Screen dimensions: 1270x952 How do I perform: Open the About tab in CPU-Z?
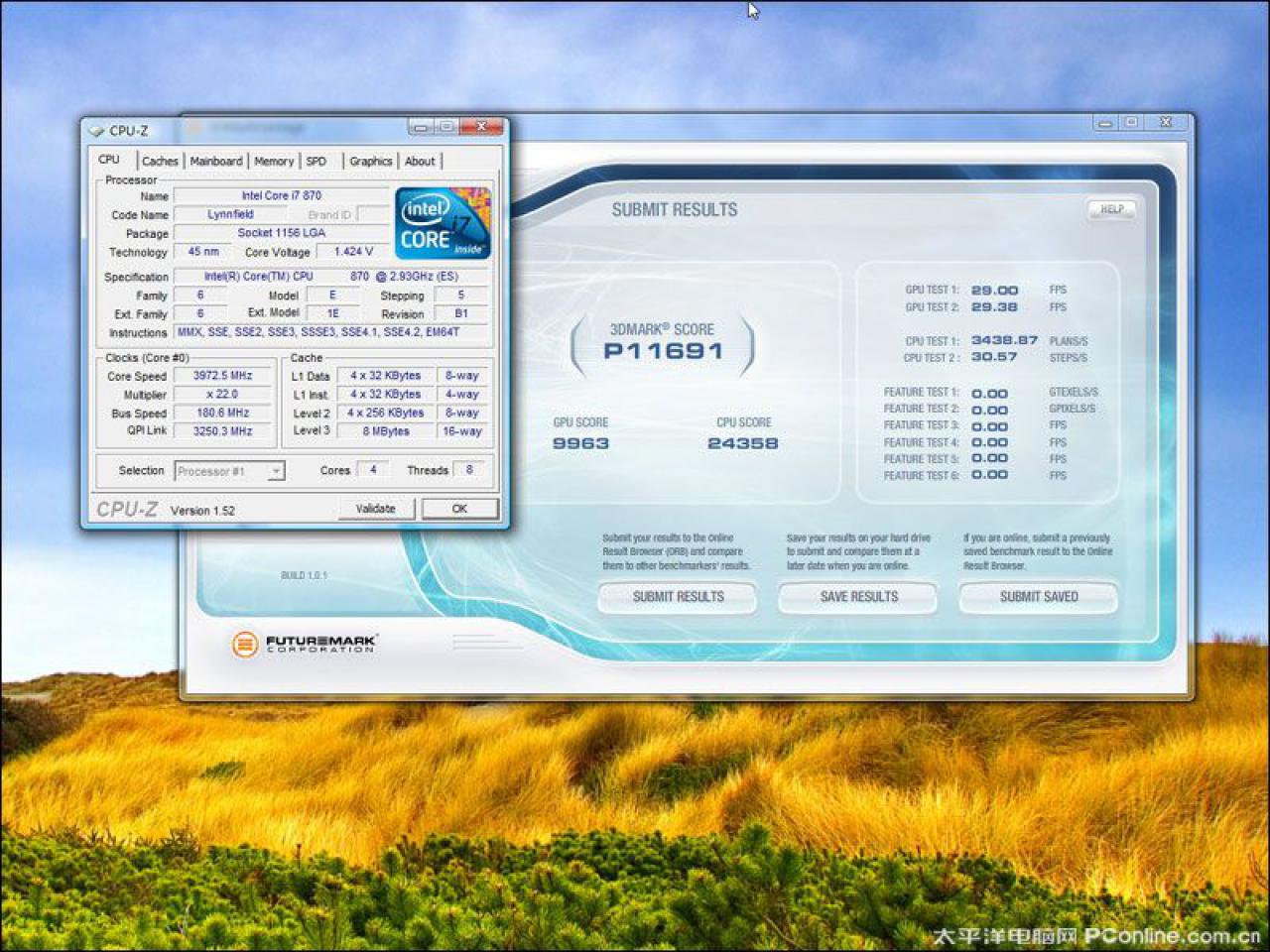coord(420,161)
